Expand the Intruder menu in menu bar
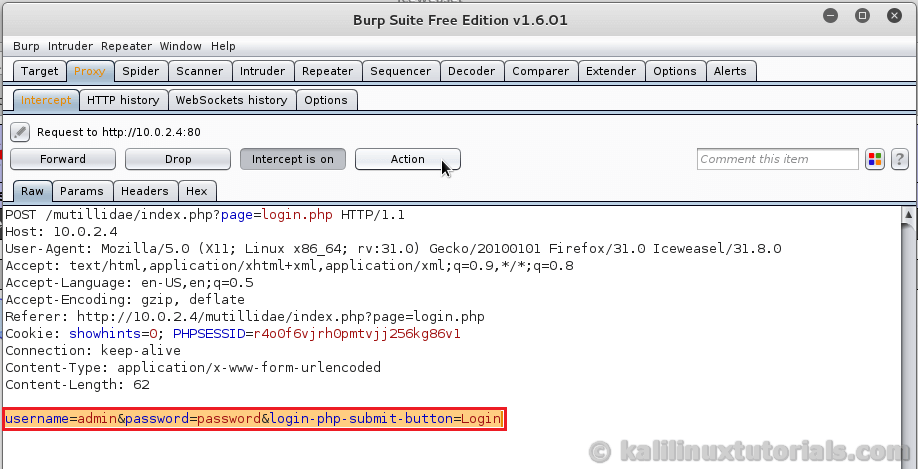The width and height of the screenshot is (918, 469). coord(70,46)
